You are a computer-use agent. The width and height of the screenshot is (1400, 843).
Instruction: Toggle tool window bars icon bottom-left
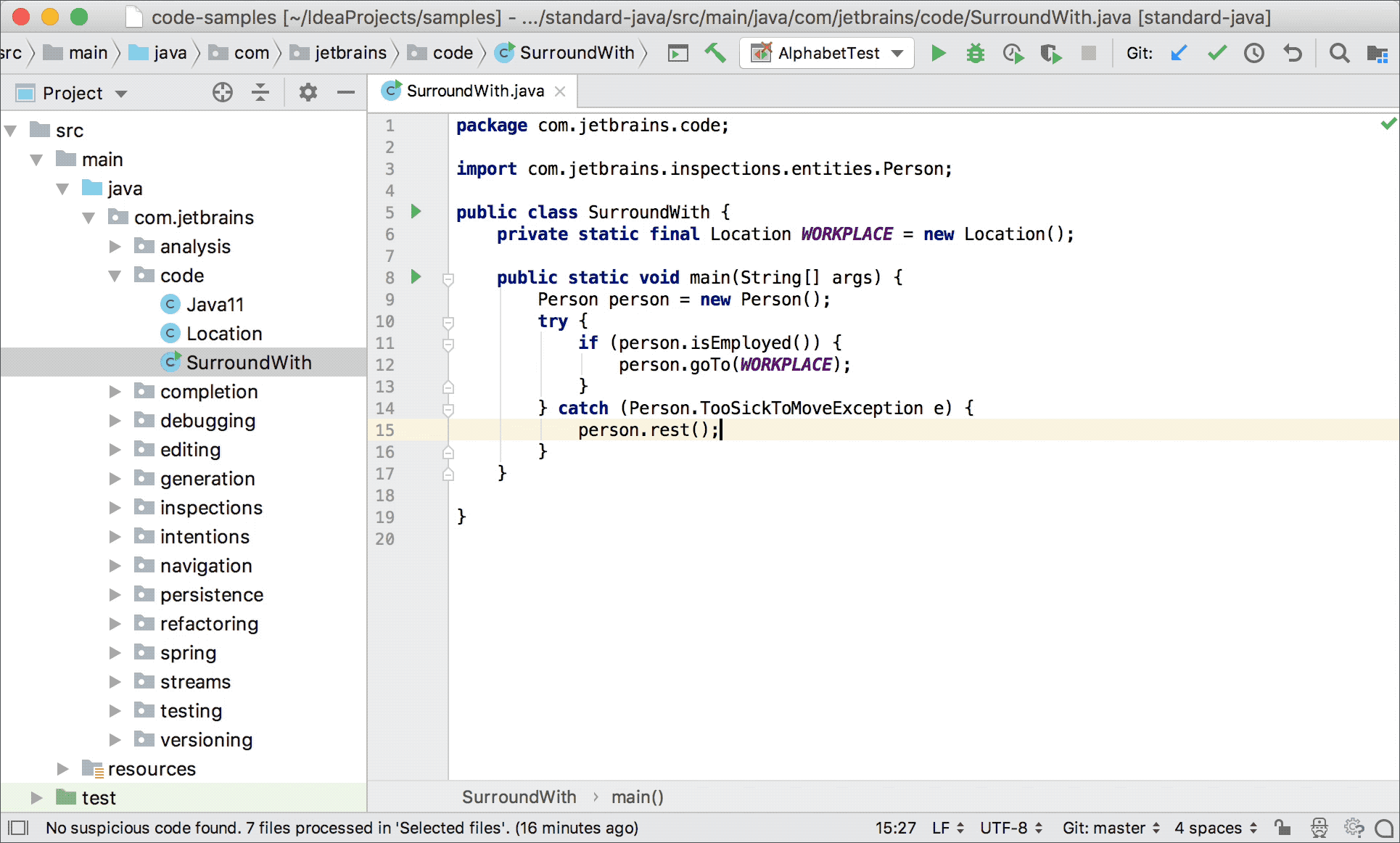(x=17, y=828)
